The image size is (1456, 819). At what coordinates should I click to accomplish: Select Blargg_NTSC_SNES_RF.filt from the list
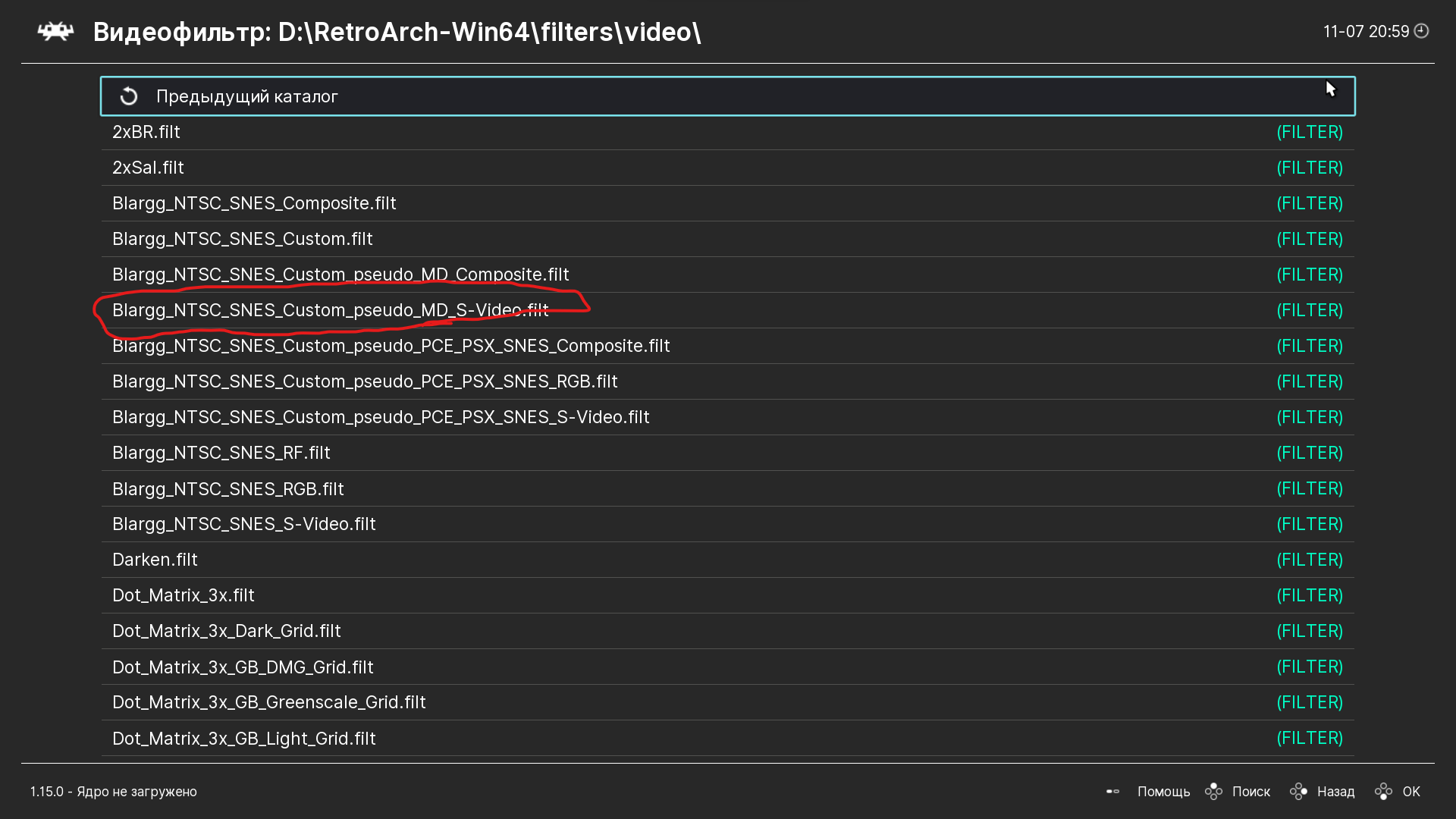(x=221, y=453)
